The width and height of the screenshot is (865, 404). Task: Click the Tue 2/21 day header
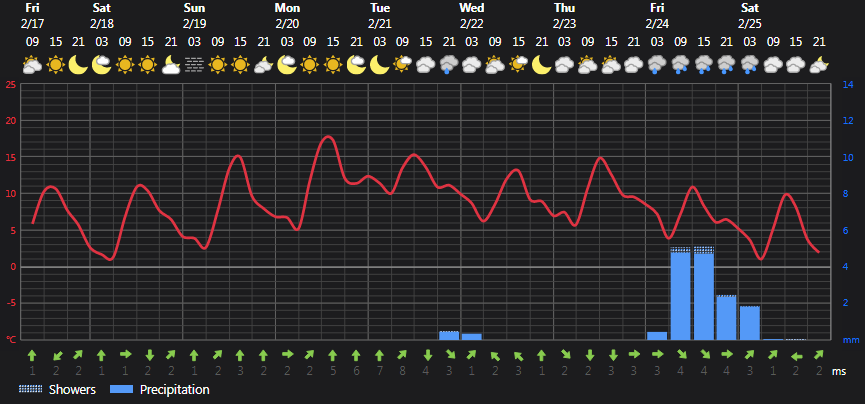coord(380,16)
